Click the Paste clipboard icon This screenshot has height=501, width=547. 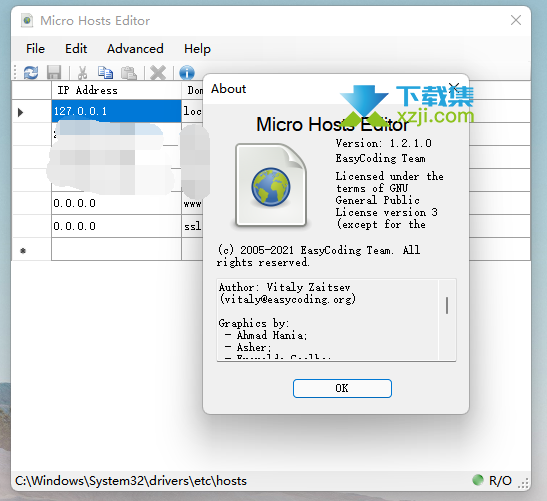[129, 73]
